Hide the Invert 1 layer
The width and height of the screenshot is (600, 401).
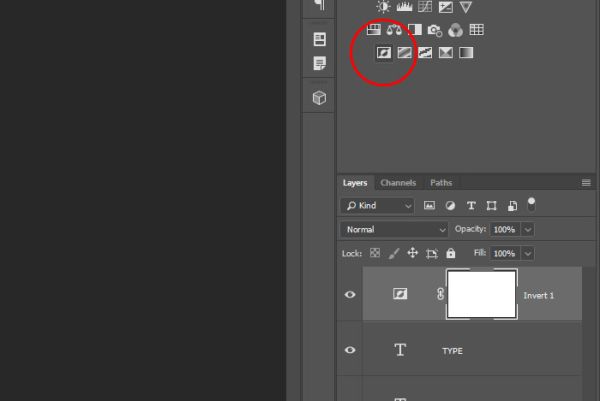(x=350, y=294)
